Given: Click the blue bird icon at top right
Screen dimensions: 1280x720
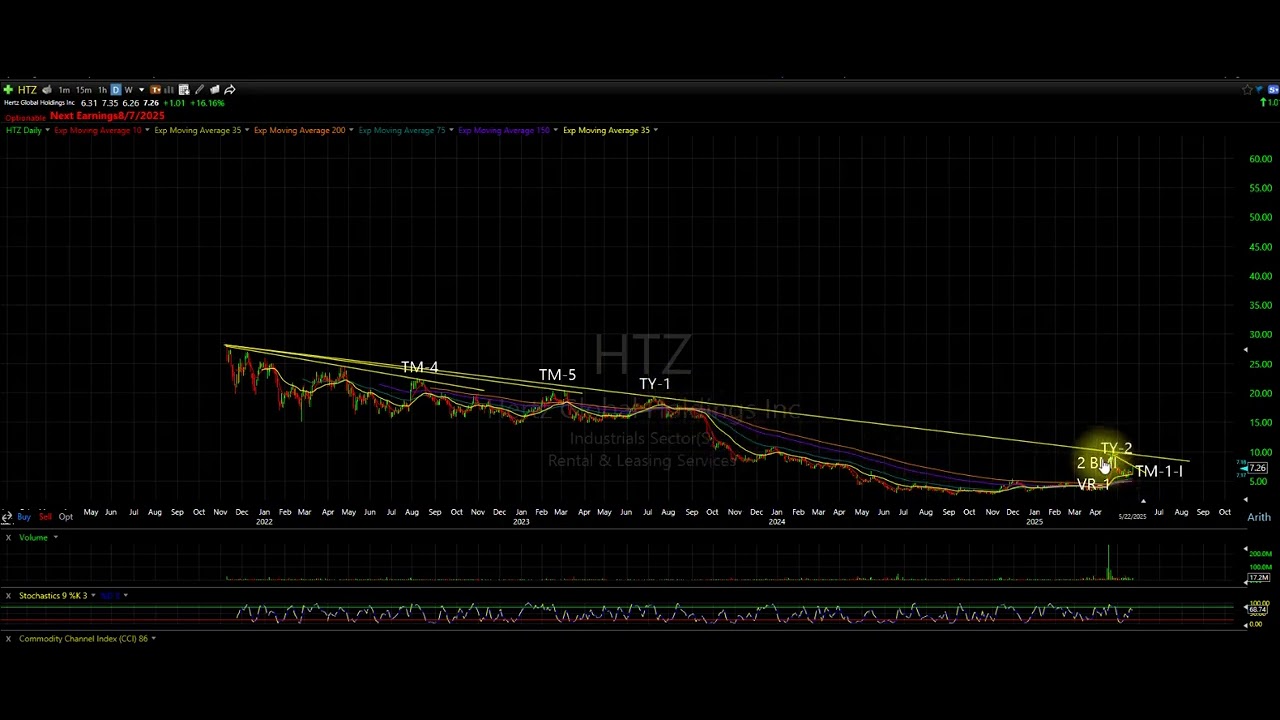Looking at the screenshot, I should [x=1259, y=89].
